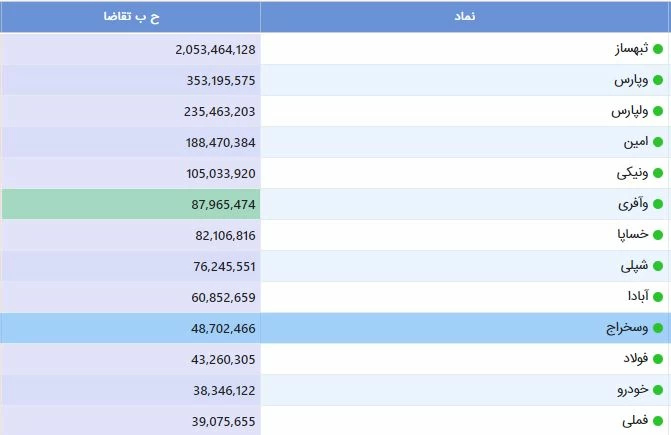
Task: Click the green dot next to فملی
Action: (657, 421)
